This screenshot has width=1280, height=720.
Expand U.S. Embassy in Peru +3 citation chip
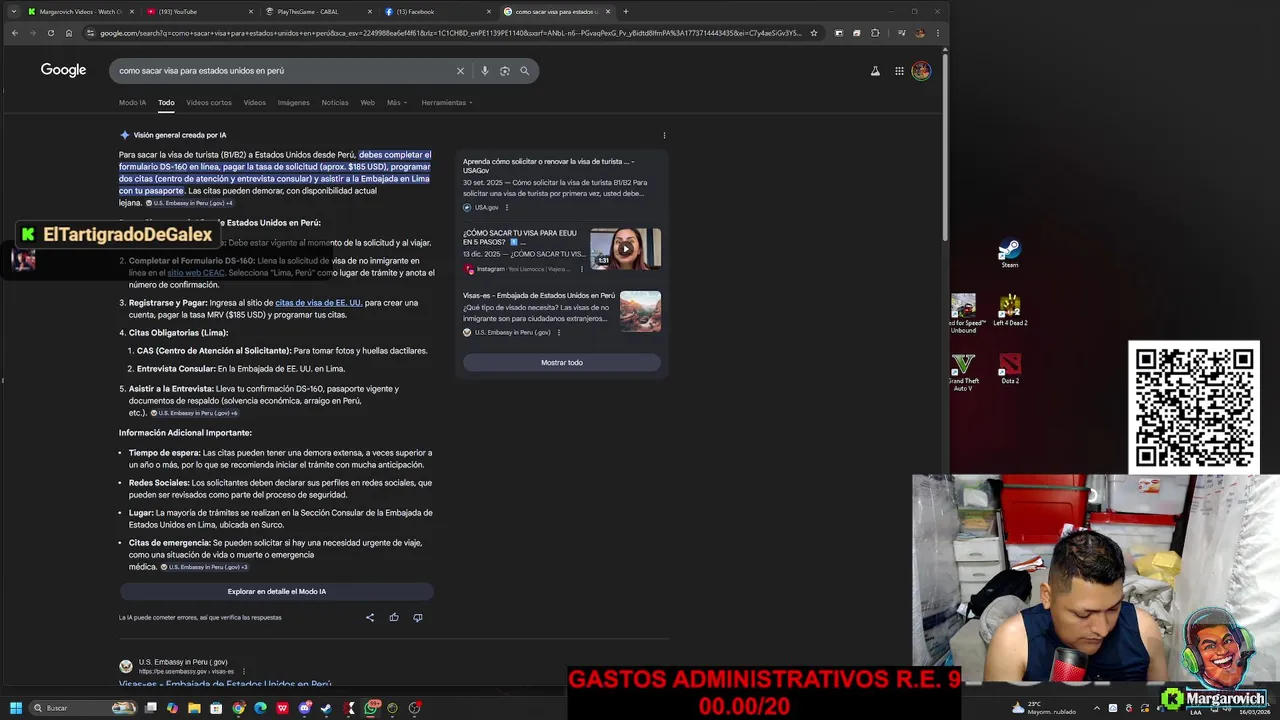[204, 567]
